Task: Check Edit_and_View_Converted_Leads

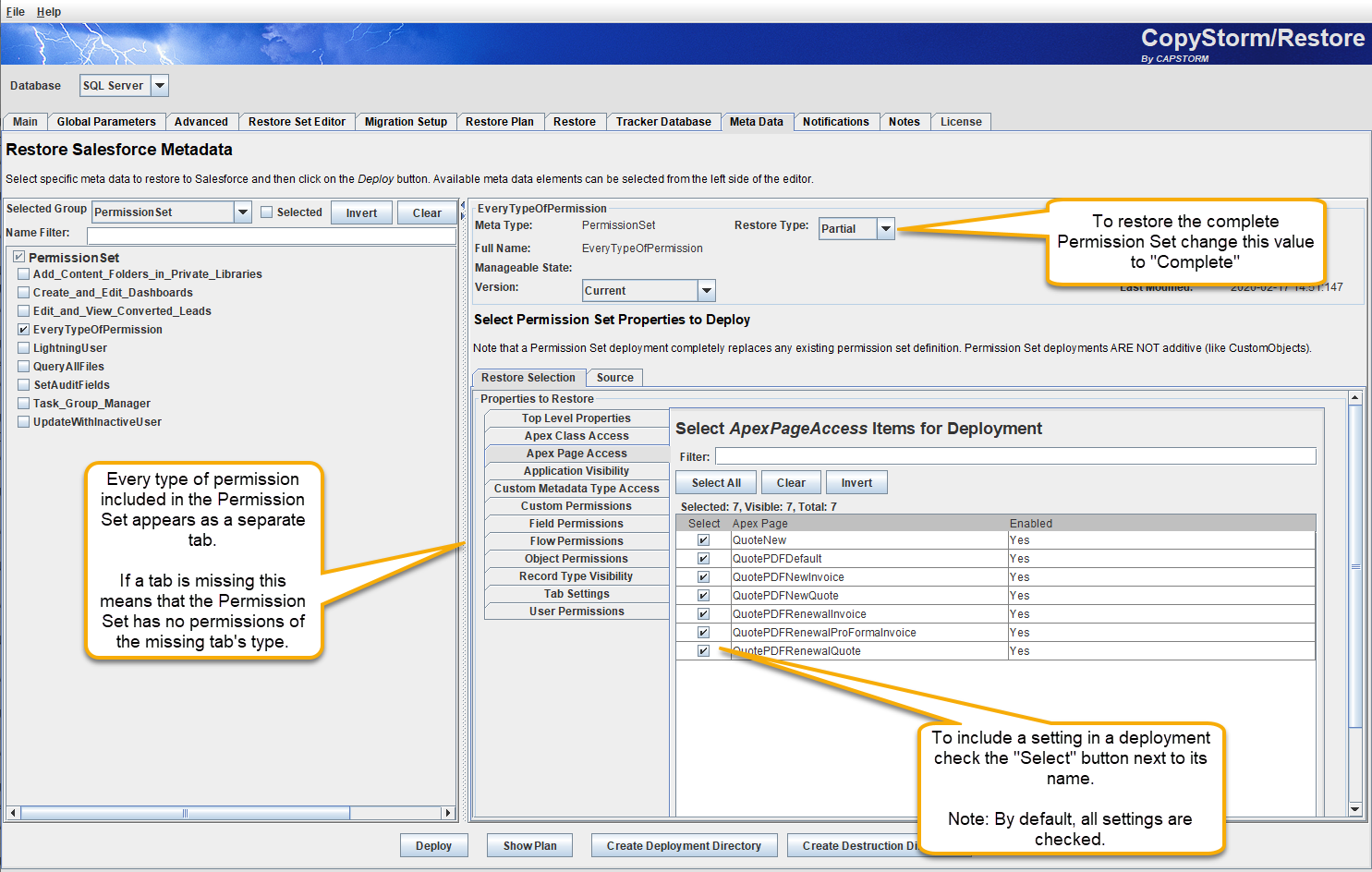Action: click(24, 311)
